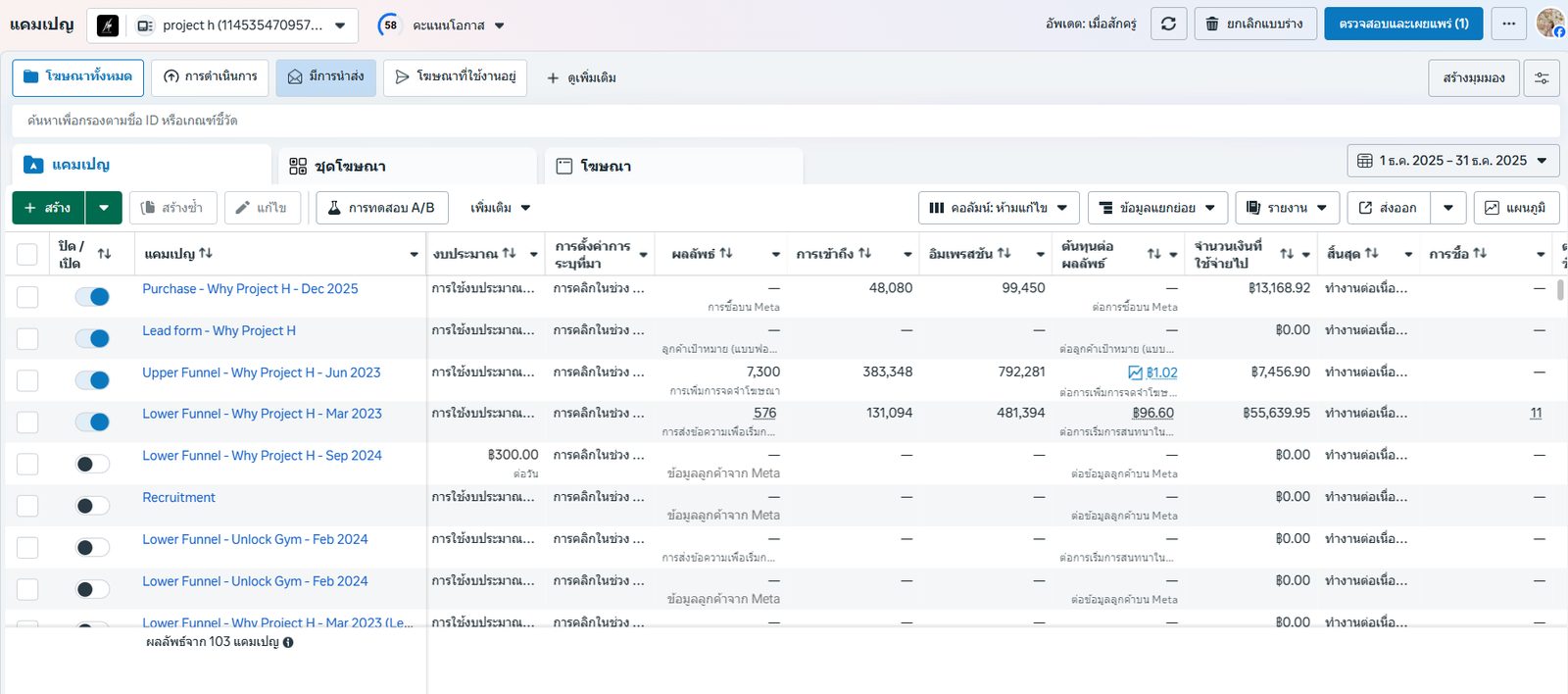Click the Review and publish (1) button
The height and width of the screenshot is (694, 1568).
tap(1403, 24)
